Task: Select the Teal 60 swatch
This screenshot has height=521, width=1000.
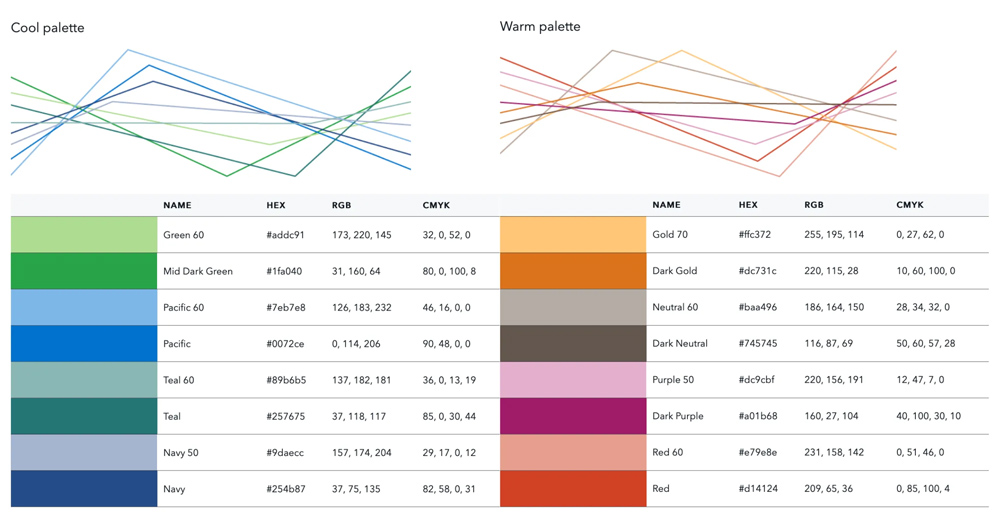Action: click(84, 380)
